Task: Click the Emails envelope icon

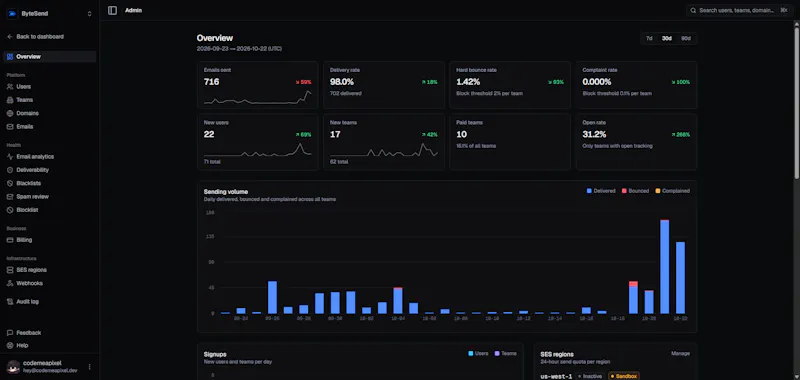Action: click(x=10, y=126)
